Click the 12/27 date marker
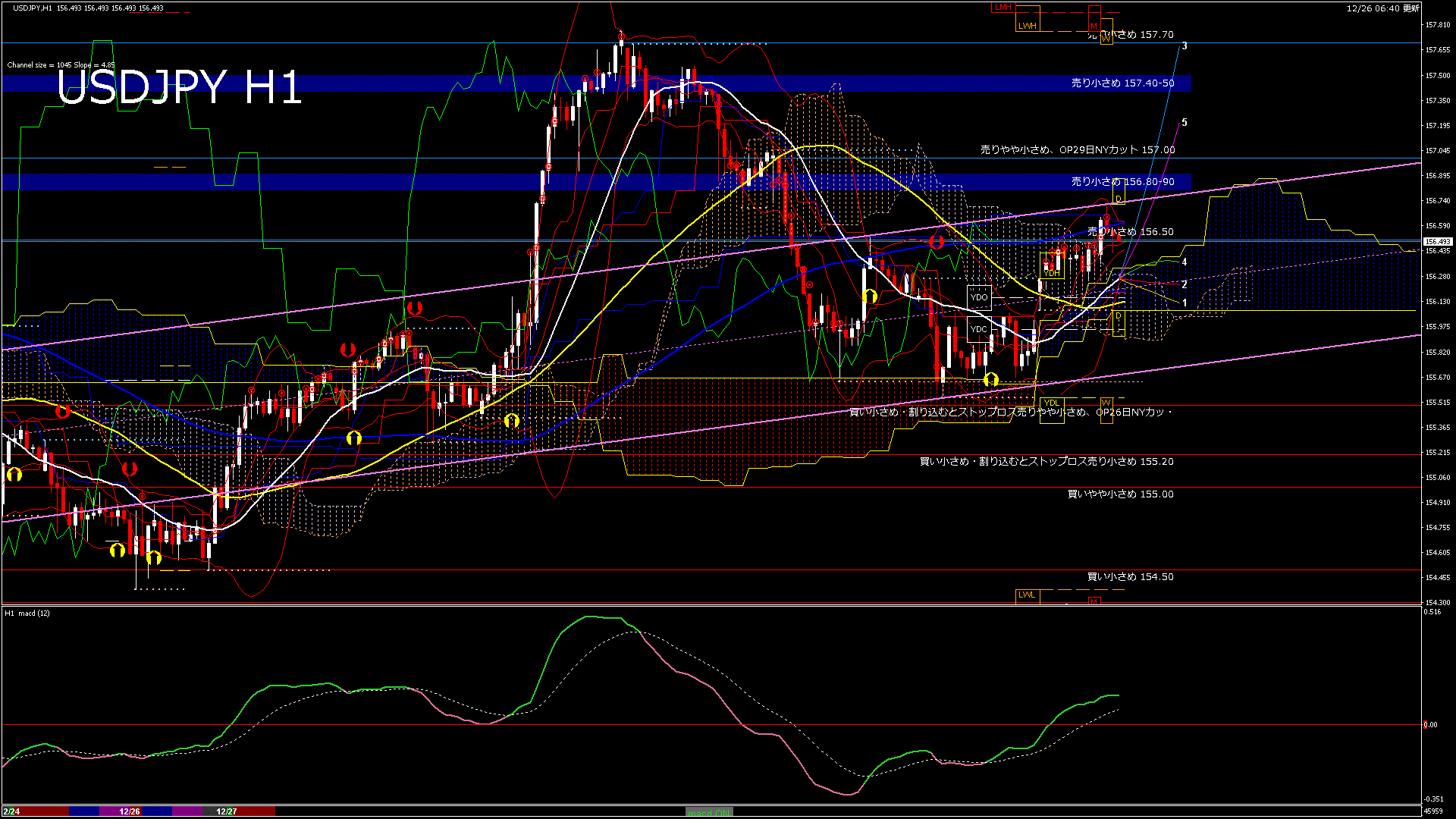The height and width of the screenshot is (819, 1456). (227, 811)
